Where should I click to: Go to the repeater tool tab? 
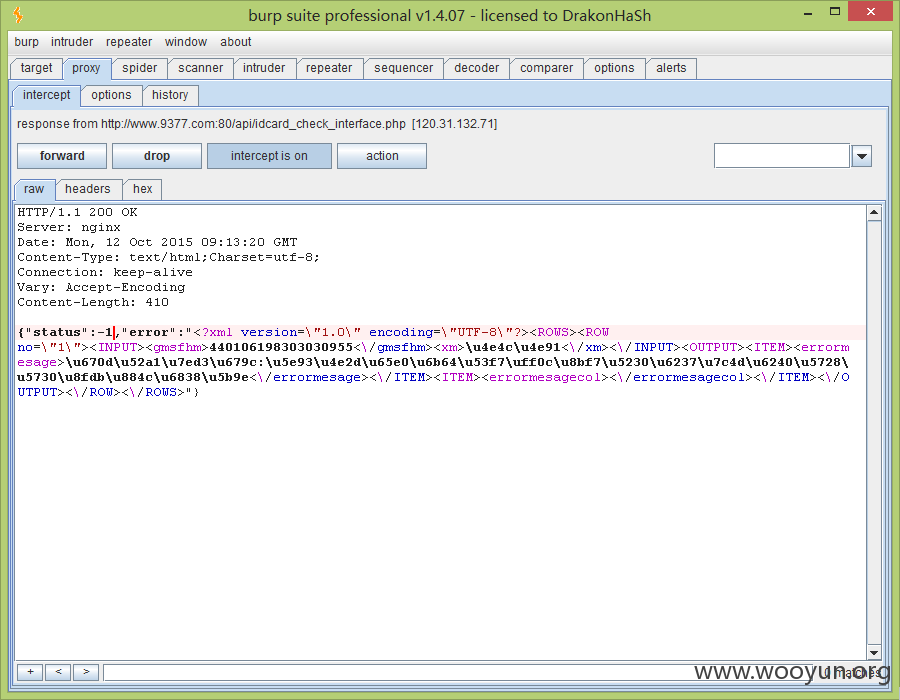329,68
